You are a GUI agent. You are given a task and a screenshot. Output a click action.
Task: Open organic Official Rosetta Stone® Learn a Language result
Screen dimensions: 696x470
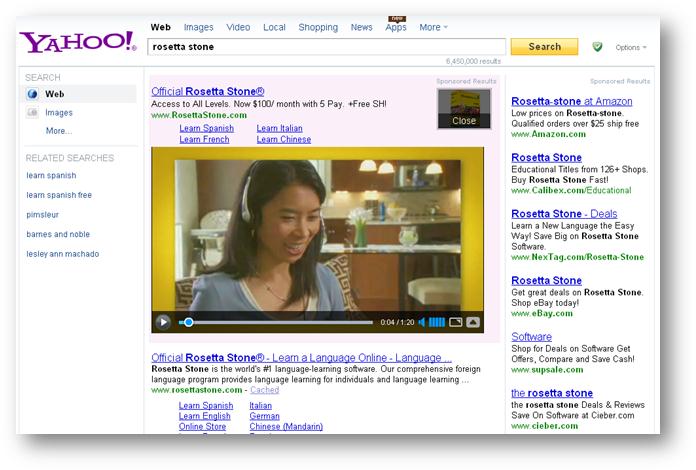pyautogui.click(x=301, y=358)
